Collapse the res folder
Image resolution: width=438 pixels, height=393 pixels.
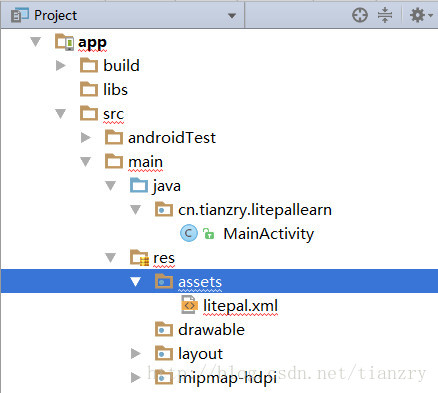pos(110,258)
